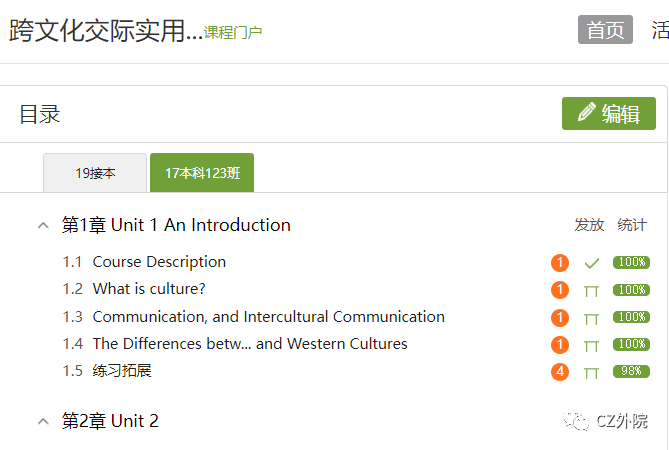
Task: Click the release gate icon for section 1.4
Action: [x=591, y=345]
